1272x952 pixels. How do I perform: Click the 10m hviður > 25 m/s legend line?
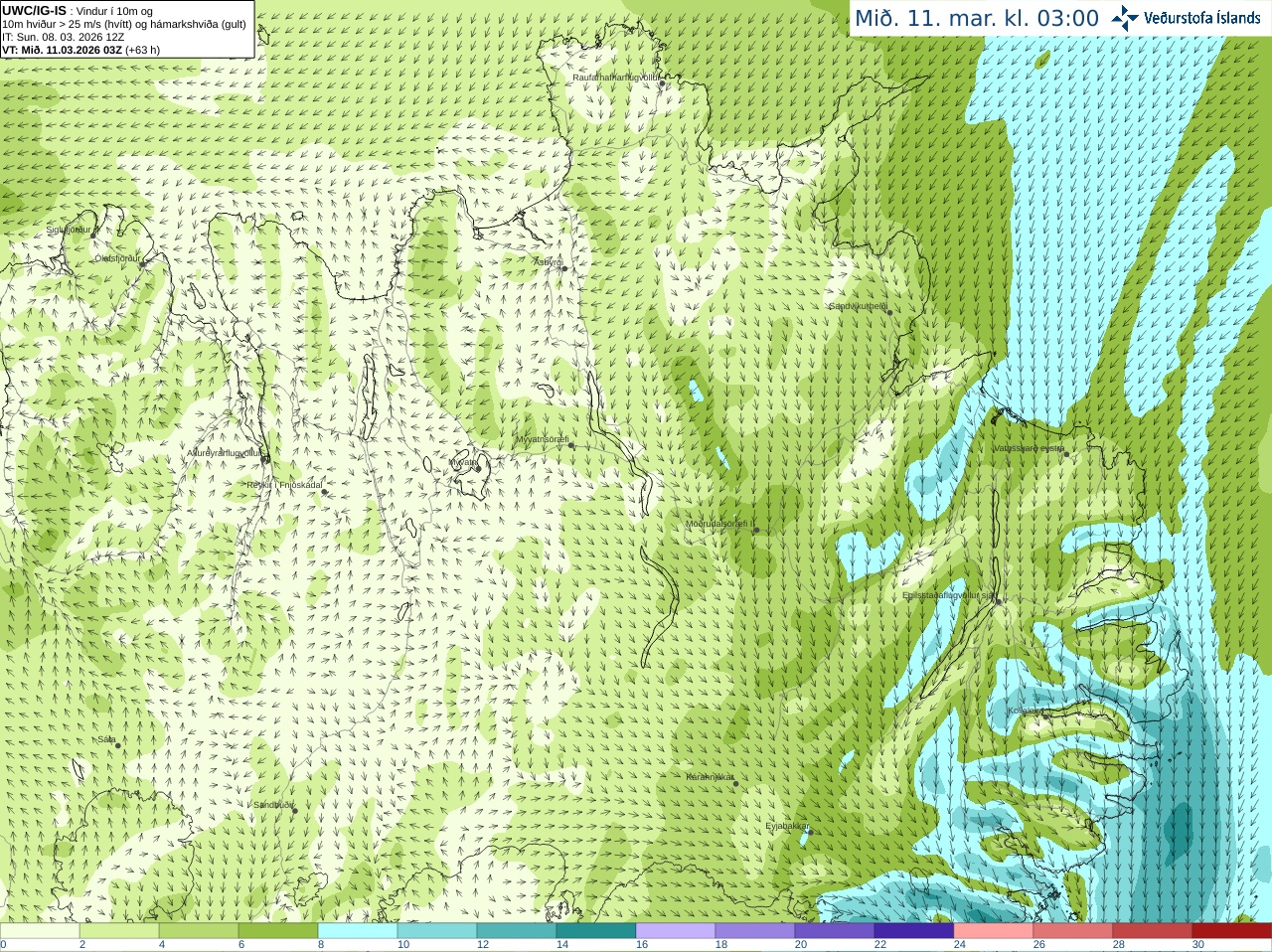tap(124, 24)
